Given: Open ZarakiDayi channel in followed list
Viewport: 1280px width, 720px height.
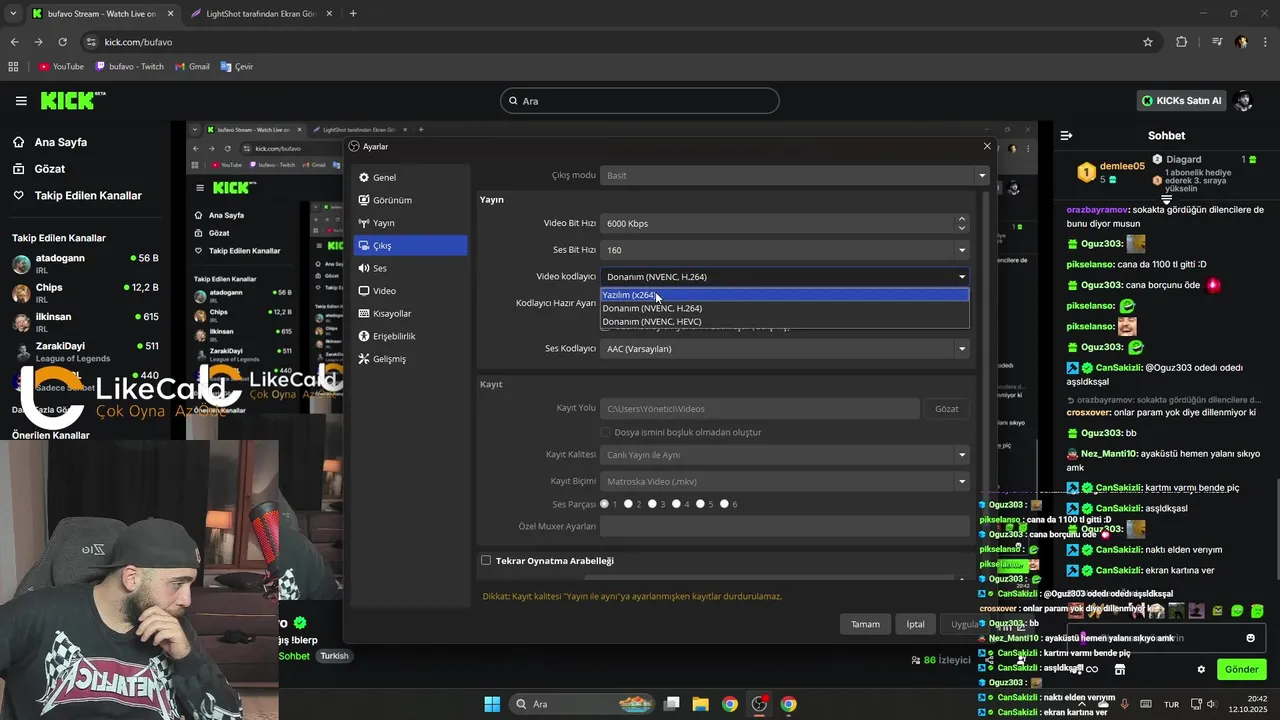Looking at the screenshot, I should pyautogui.click(x=85, y=352).
